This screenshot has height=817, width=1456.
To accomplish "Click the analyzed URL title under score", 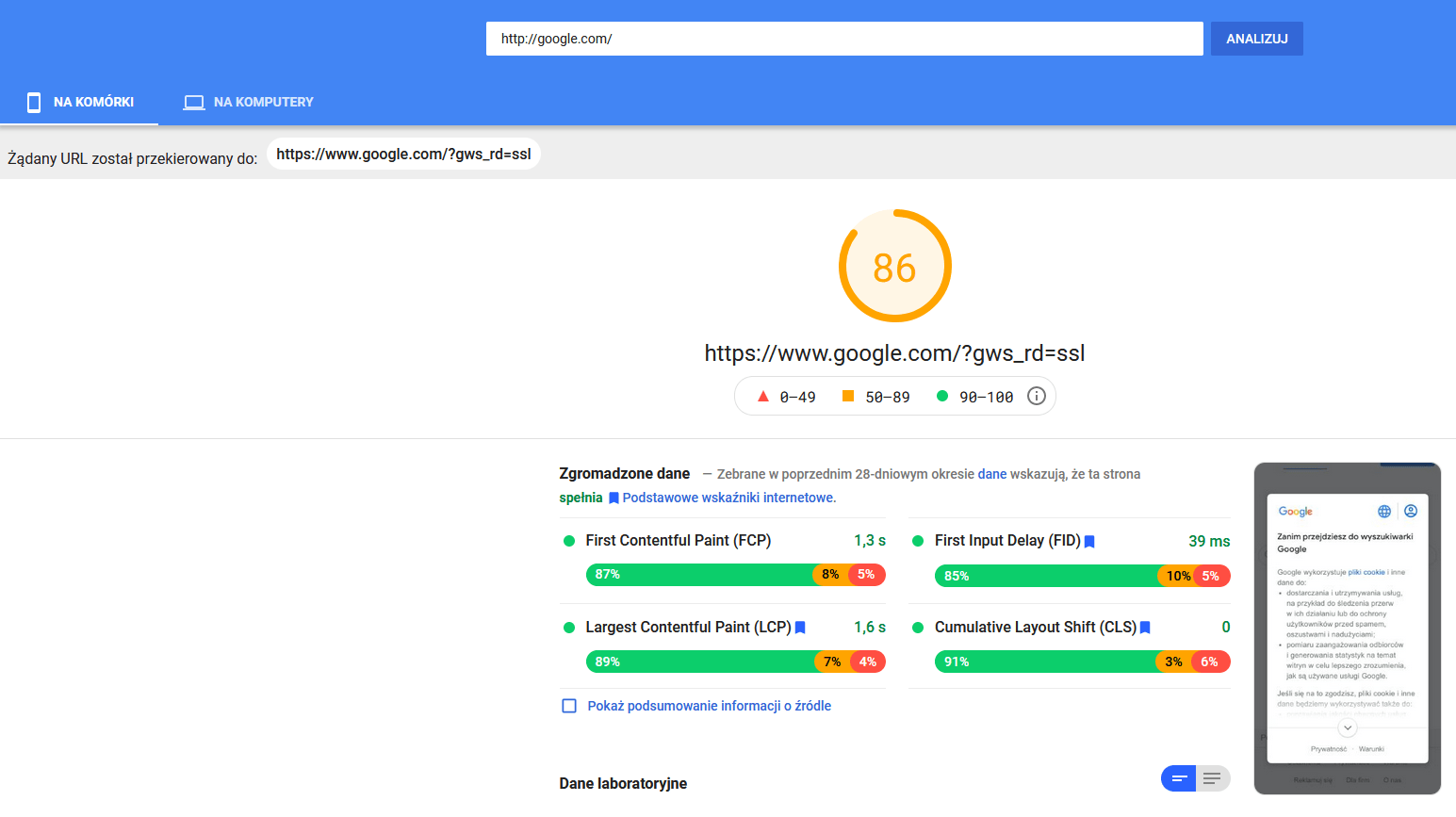I will [895, 353].
